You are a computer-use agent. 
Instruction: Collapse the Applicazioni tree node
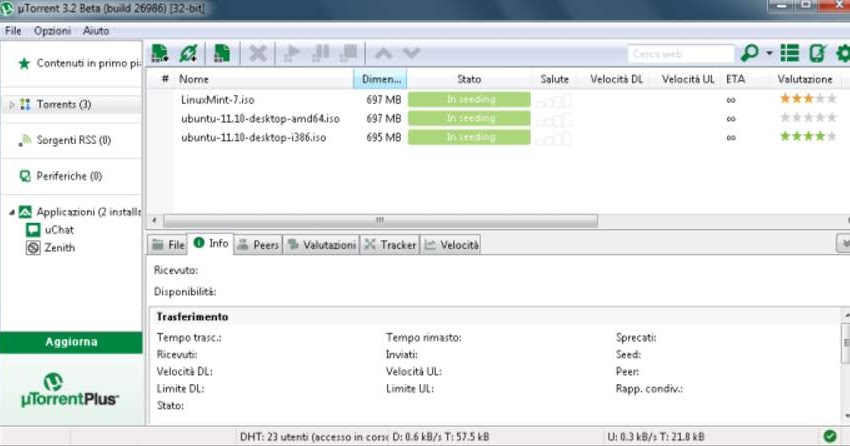(x=11, y=212)
